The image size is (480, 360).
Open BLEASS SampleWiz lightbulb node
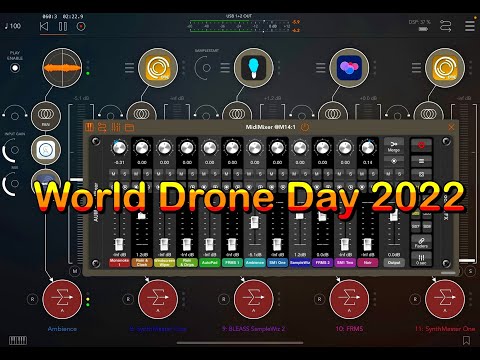[254, 68]
